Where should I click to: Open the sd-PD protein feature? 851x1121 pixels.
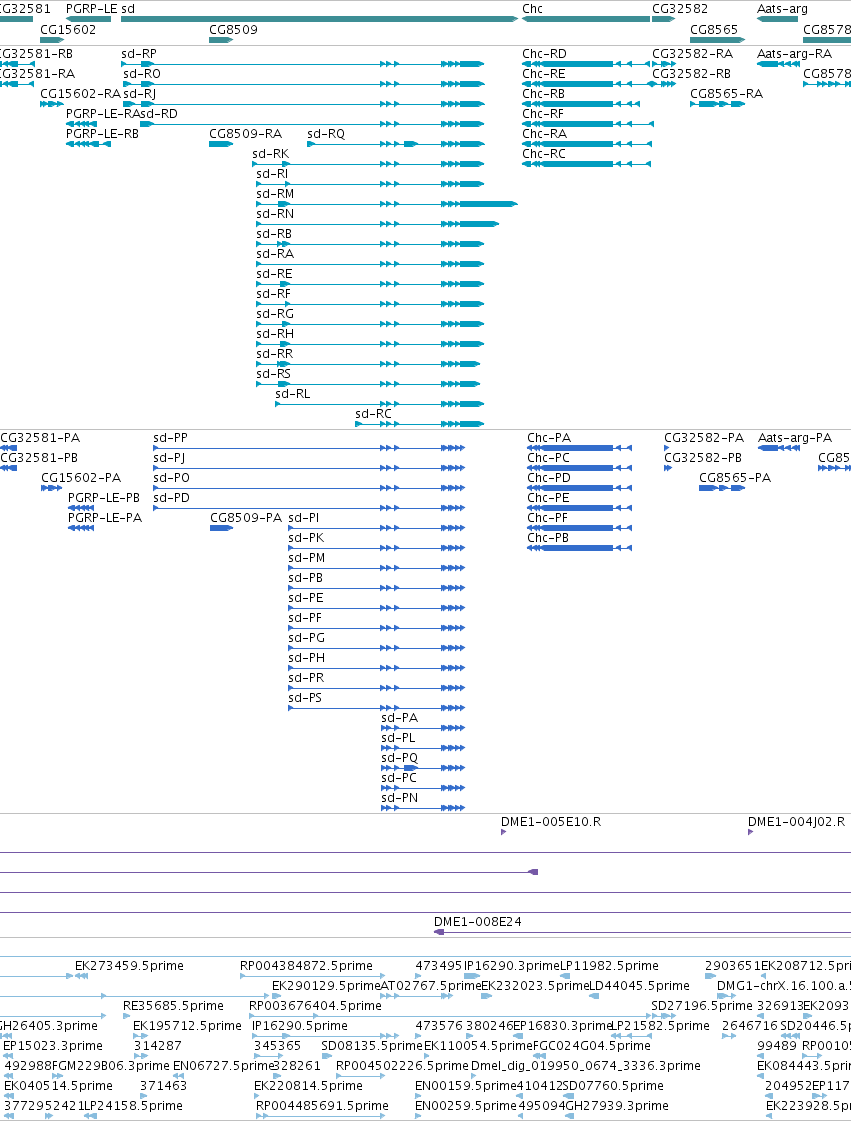(x=171, y=498)
